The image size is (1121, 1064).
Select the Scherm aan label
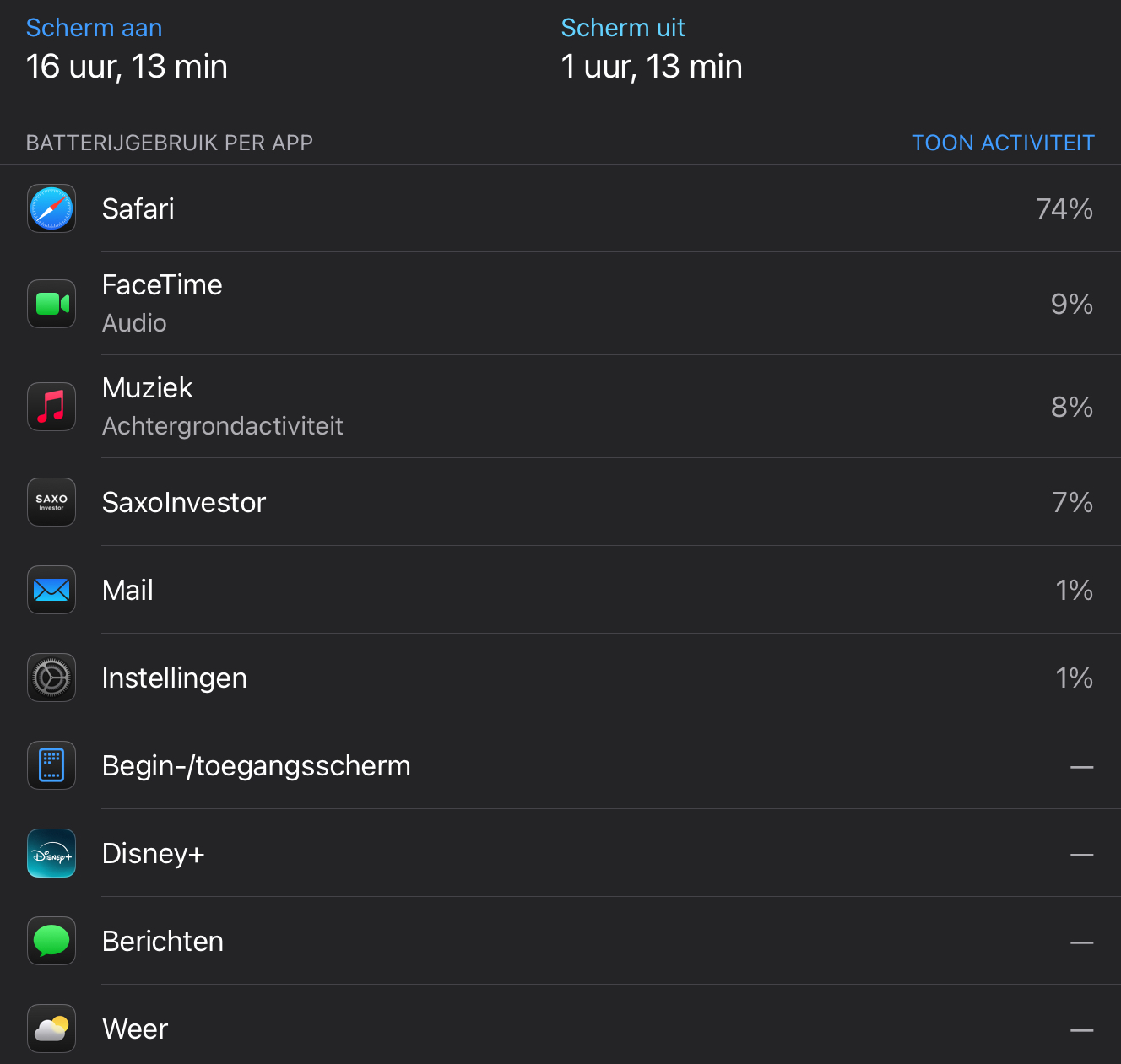tap(94, 28)
